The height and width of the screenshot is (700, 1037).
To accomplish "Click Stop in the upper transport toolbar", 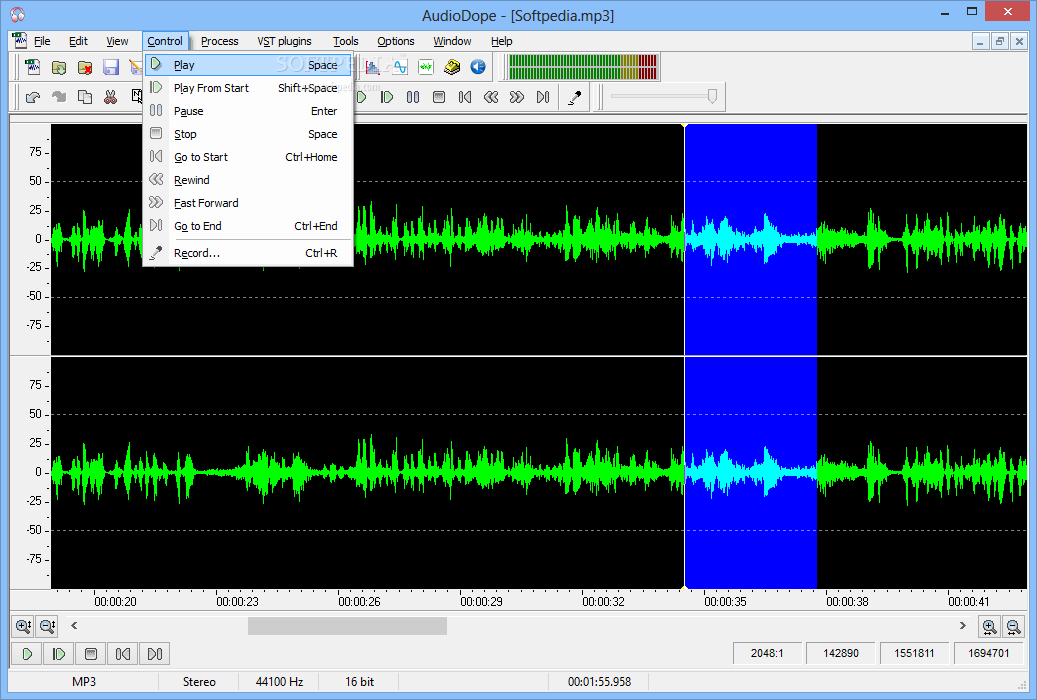I will (438, 97).
